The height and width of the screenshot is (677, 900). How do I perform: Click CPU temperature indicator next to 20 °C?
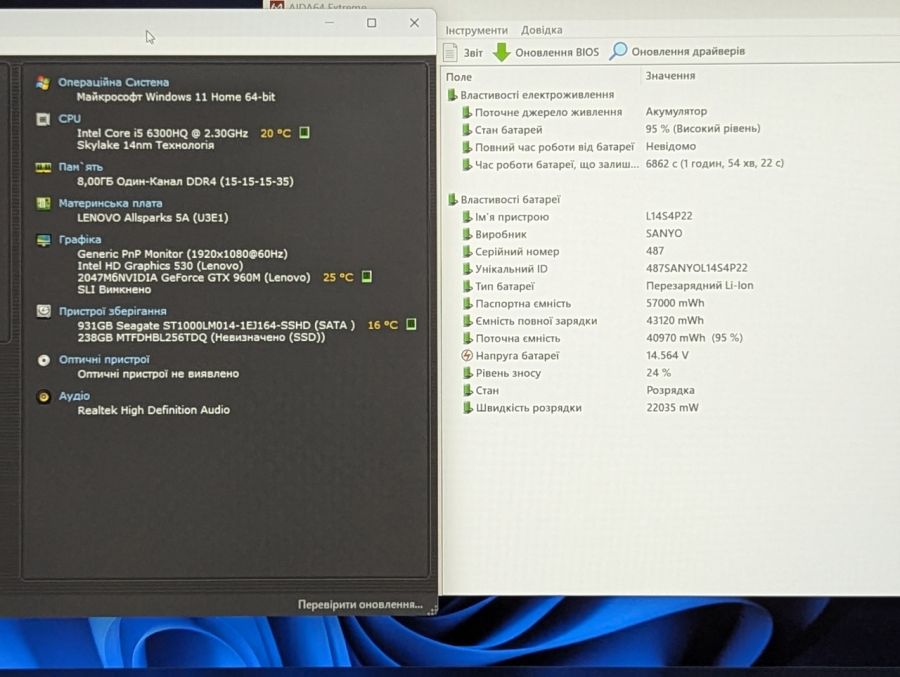[x=304, y=133]
